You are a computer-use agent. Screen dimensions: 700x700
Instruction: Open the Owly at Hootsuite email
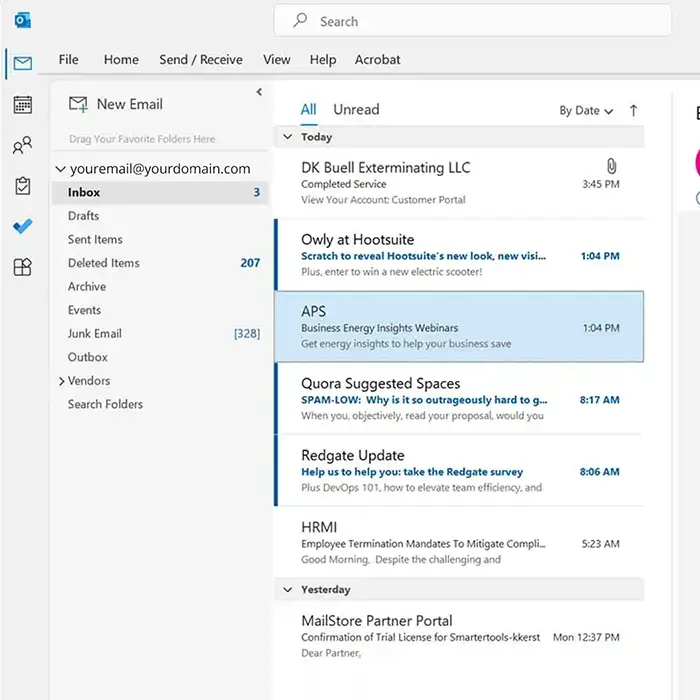point(459,255)
